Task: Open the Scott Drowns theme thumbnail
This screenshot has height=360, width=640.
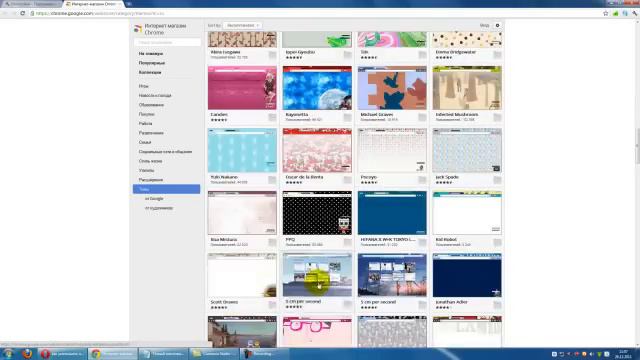Action: point(242,275)
